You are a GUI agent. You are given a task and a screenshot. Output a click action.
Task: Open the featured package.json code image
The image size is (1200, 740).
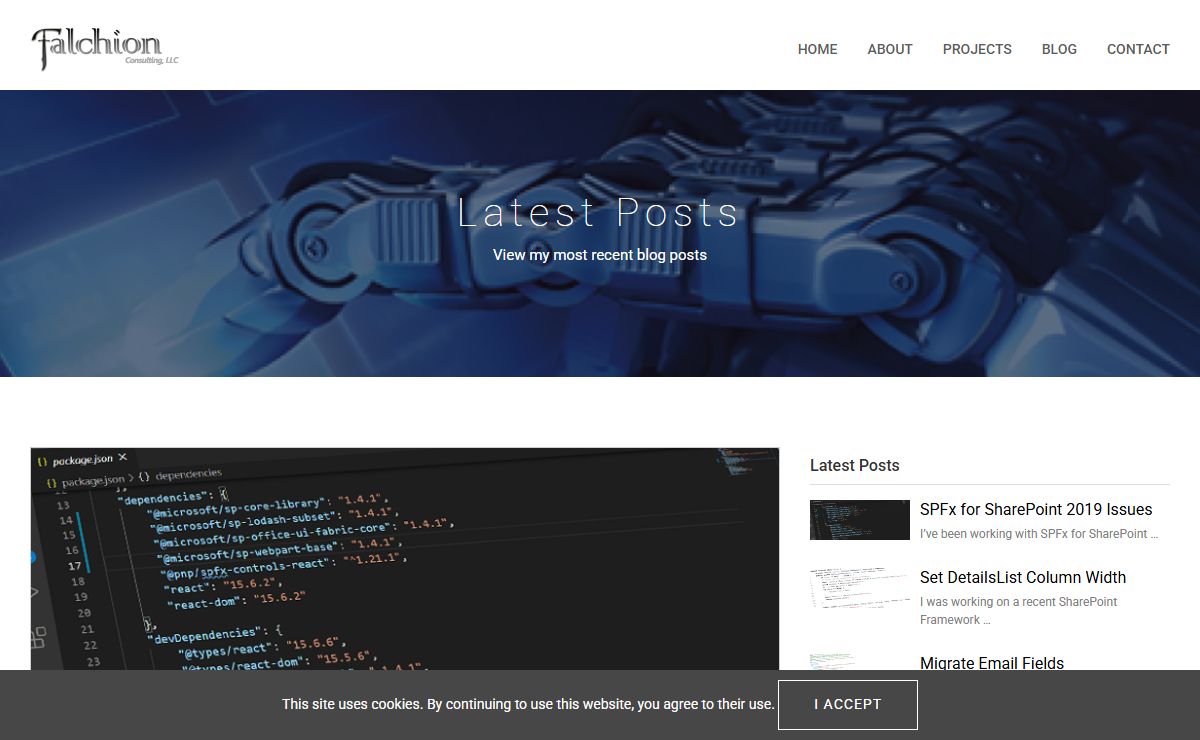tap(404, 558)
